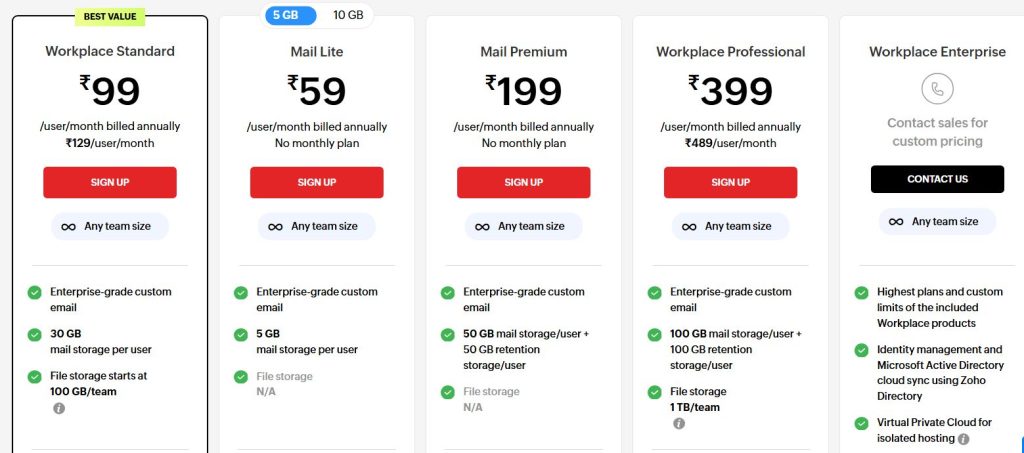Click infinity icon in Mail Premium team size
Screen dimensions: 1024x453
(482, 226)
